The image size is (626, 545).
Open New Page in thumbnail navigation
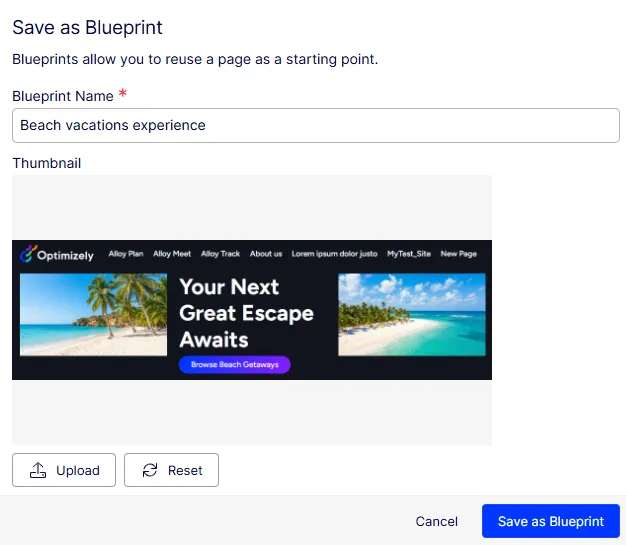pos(459,254)
